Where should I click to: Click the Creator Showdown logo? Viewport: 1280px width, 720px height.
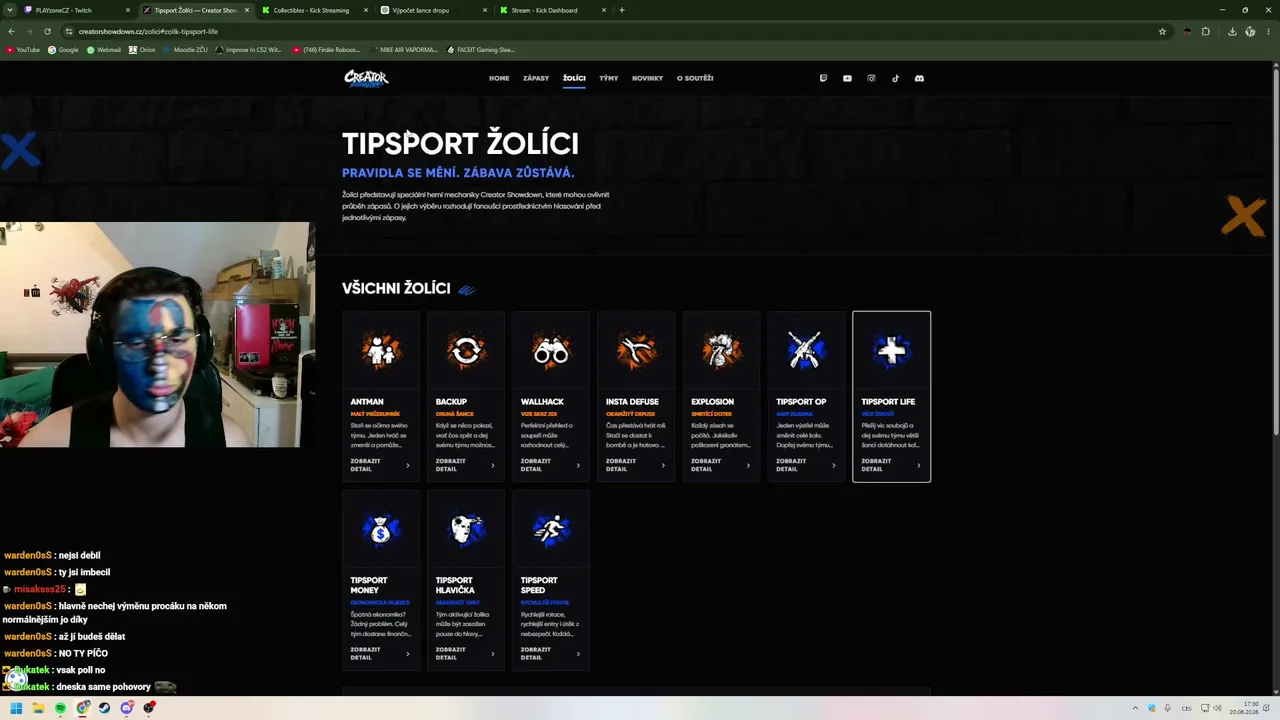pyautogui.click(x=366, y=78)
